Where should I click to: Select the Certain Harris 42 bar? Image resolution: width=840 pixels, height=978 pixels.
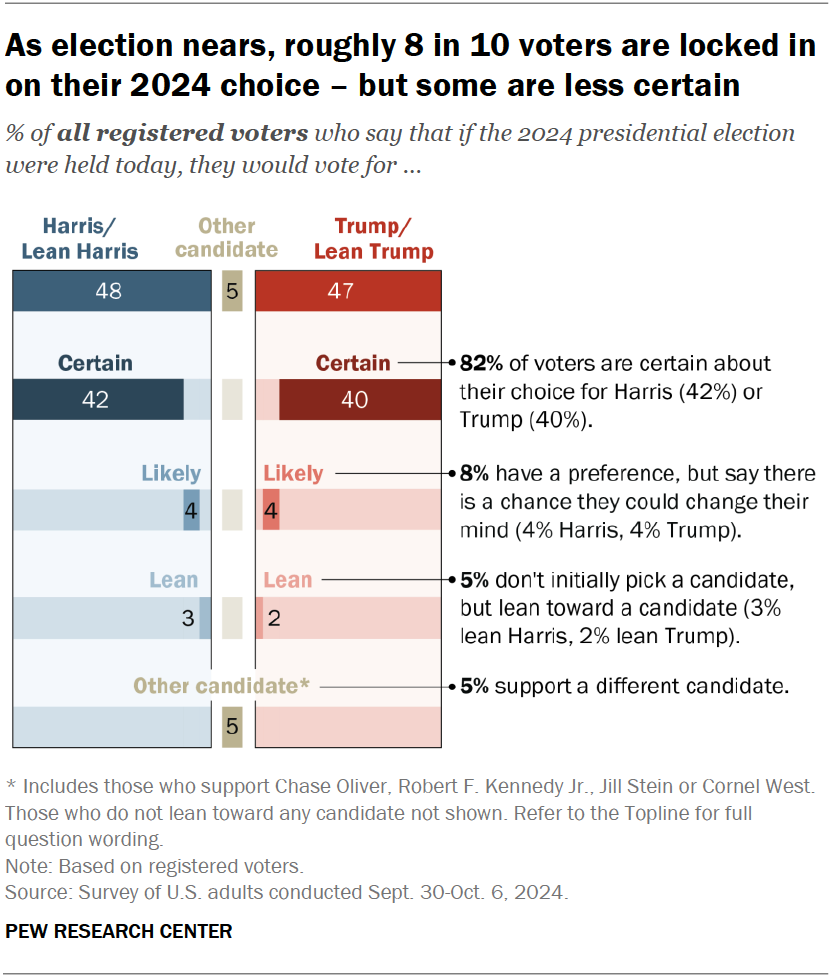(97, 400)
